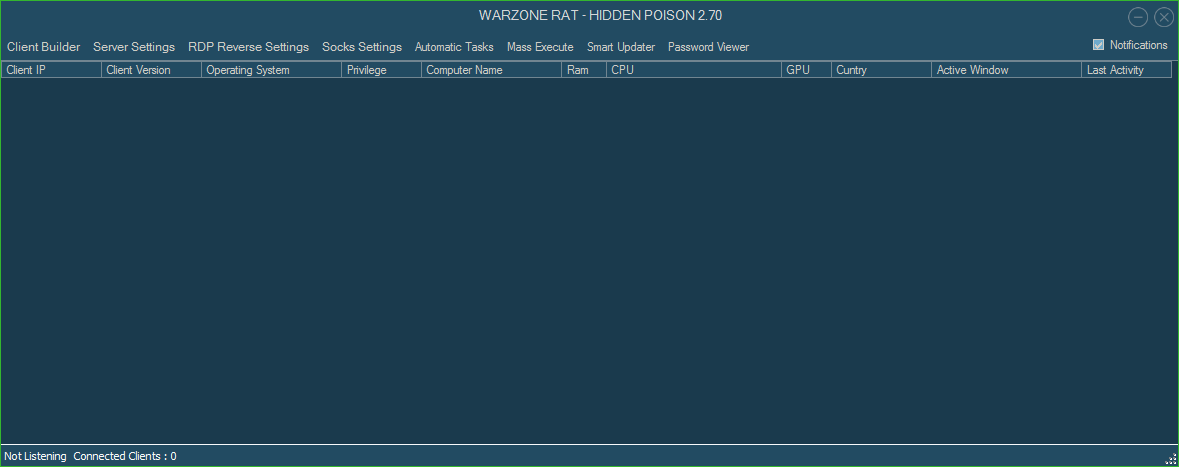Sort by Operating System column header
The height and width of the screenshot is (467, 1179).
[271, 70]
